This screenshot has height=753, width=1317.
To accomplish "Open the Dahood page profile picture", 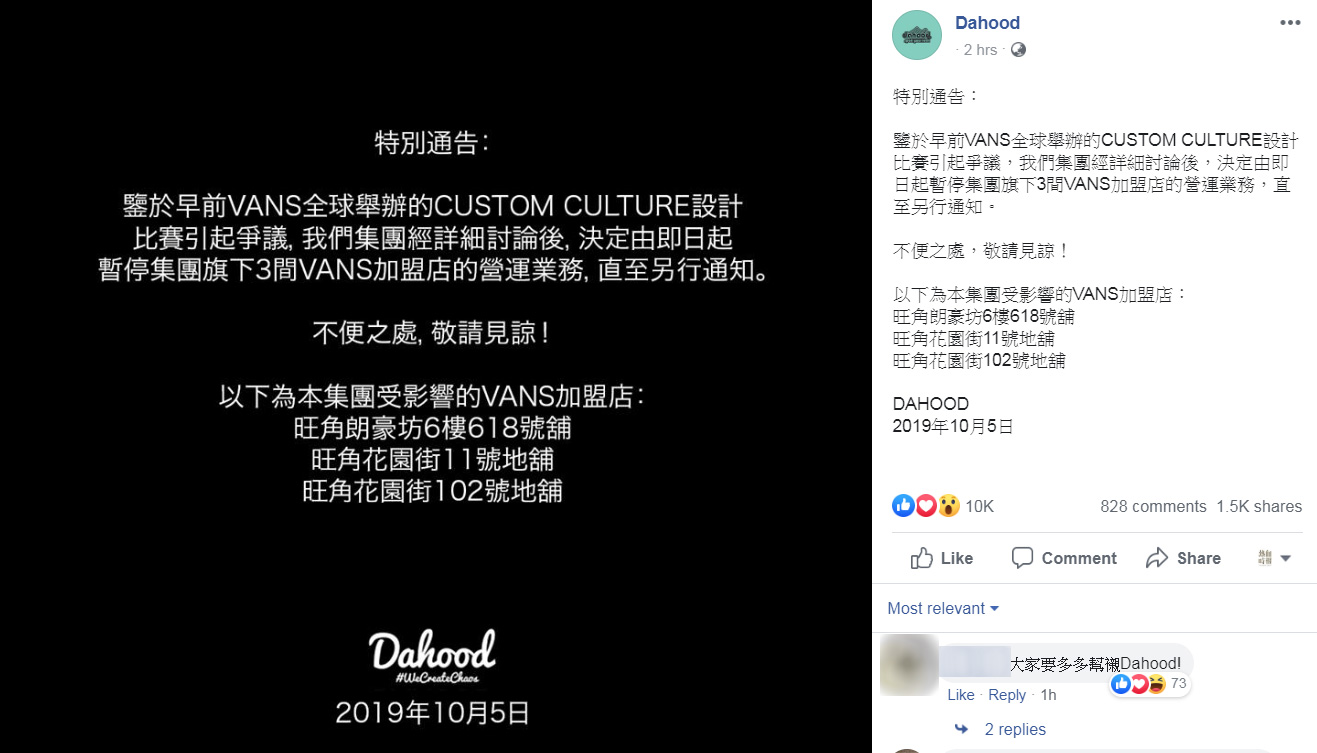I will (x=916, y=35).
